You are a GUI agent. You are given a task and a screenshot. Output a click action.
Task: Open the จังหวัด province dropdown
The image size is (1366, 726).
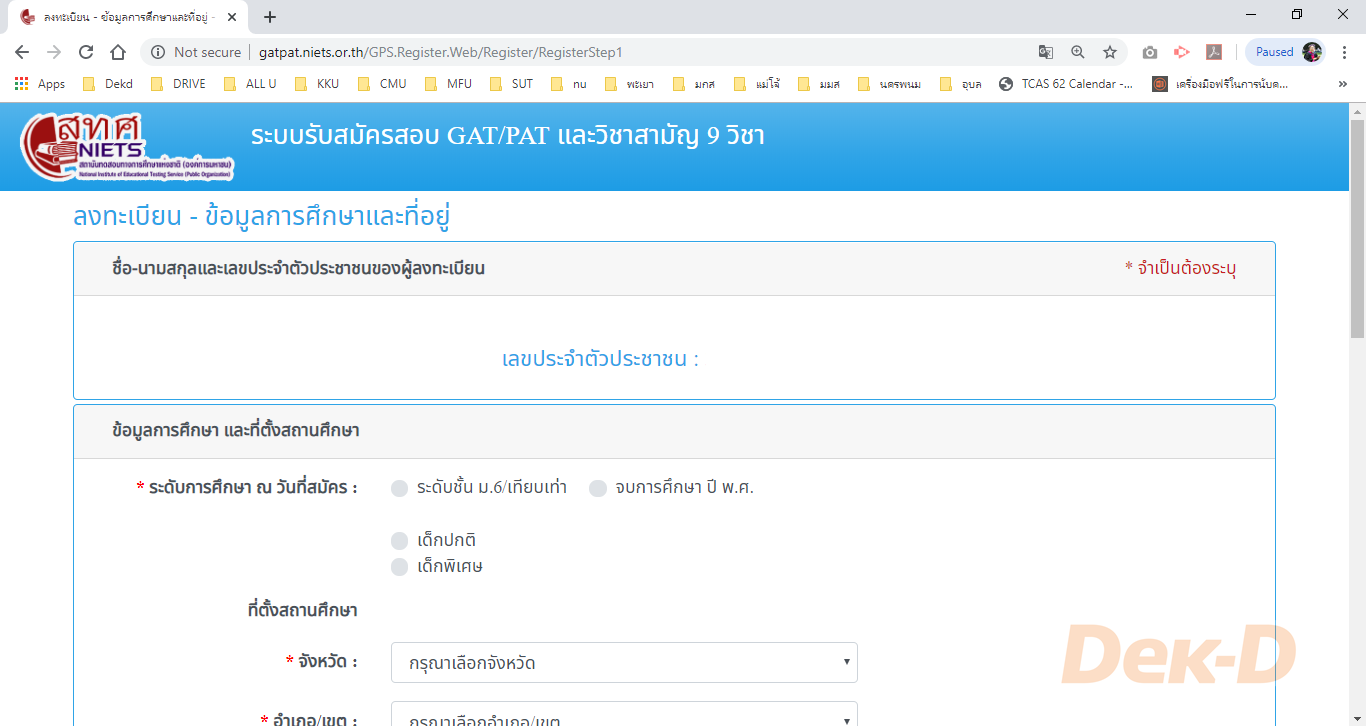pos(623,662)
